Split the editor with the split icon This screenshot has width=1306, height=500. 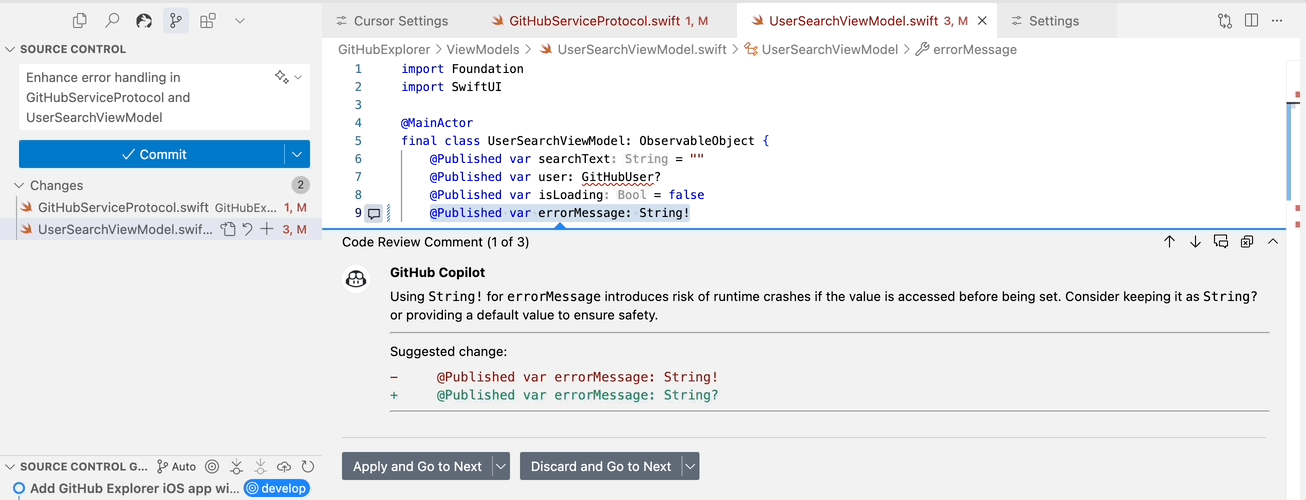pyautogui.click(x=1252, y=20)
